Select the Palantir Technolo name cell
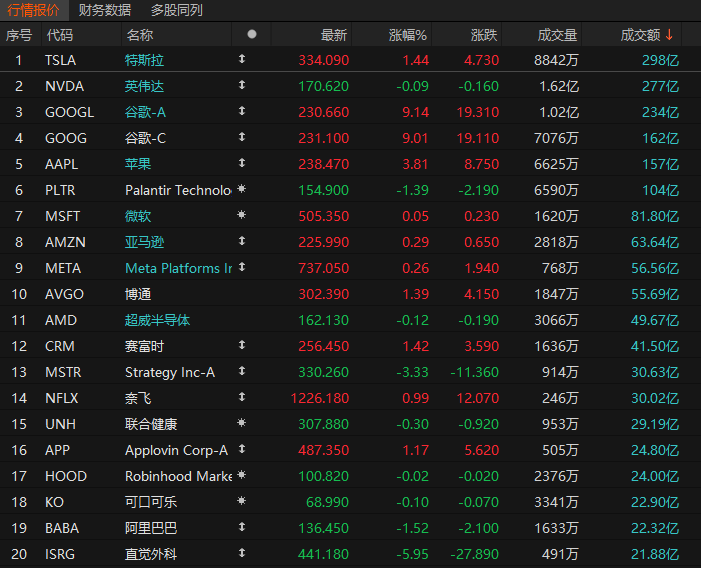 click(x=178, y=190)
